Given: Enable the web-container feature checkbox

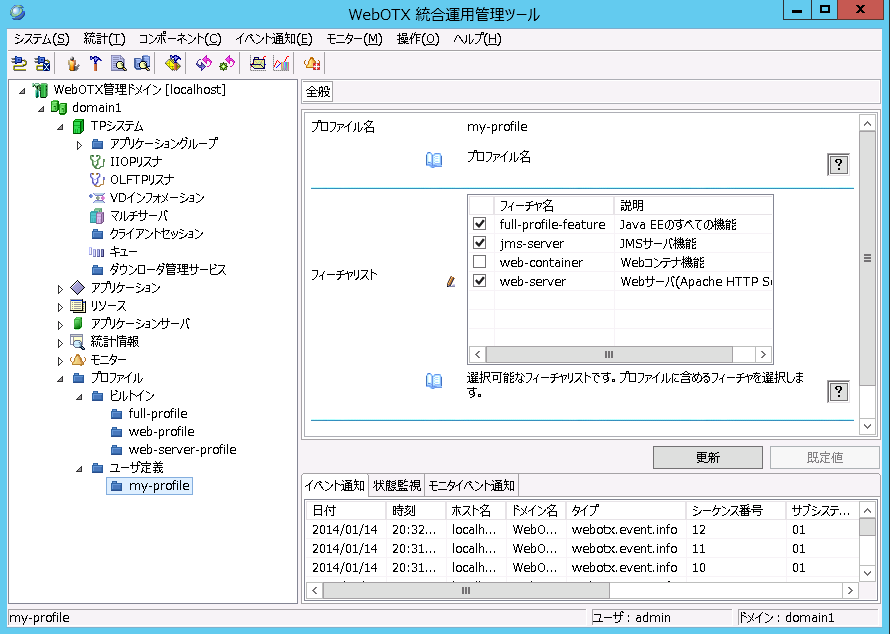Looking at the screenshot, I should pos(479,261).
